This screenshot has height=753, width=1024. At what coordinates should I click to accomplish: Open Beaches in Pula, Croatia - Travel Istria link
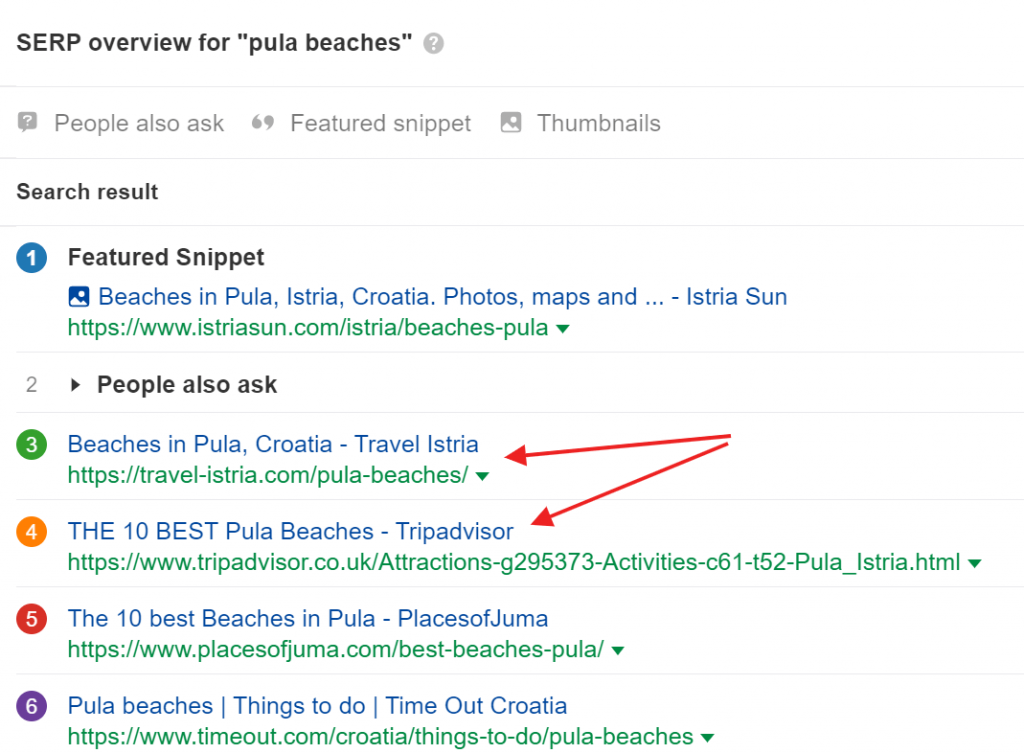[273, 444]
